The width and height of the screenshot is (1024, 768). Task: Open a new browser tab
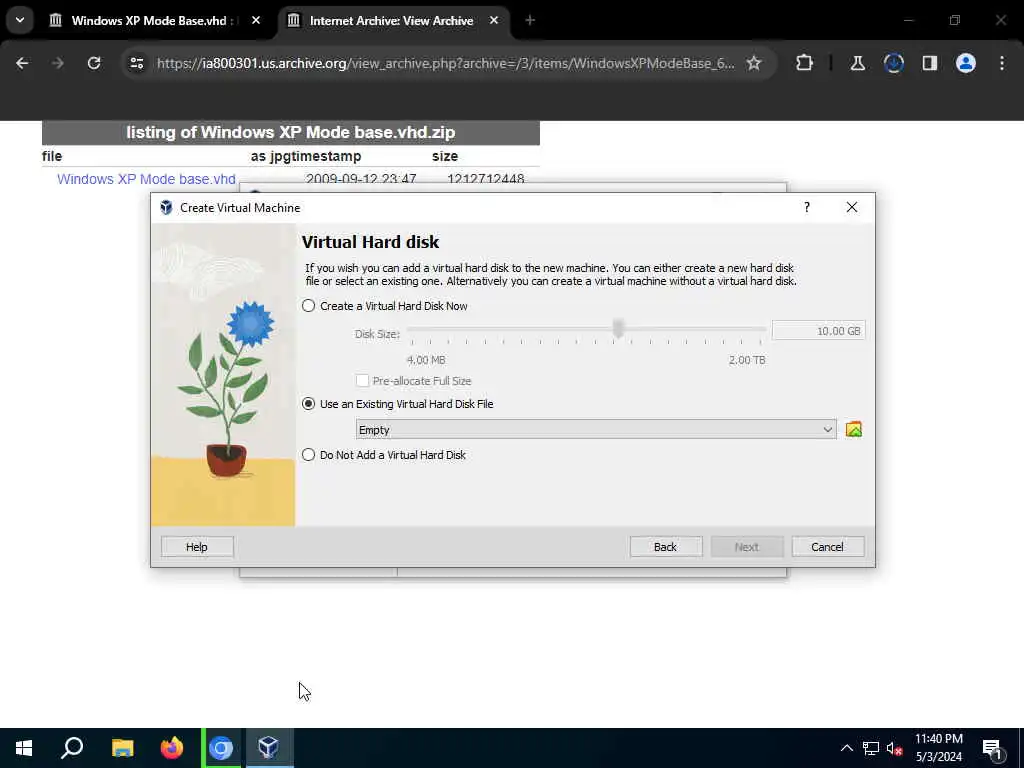point(530,21)
